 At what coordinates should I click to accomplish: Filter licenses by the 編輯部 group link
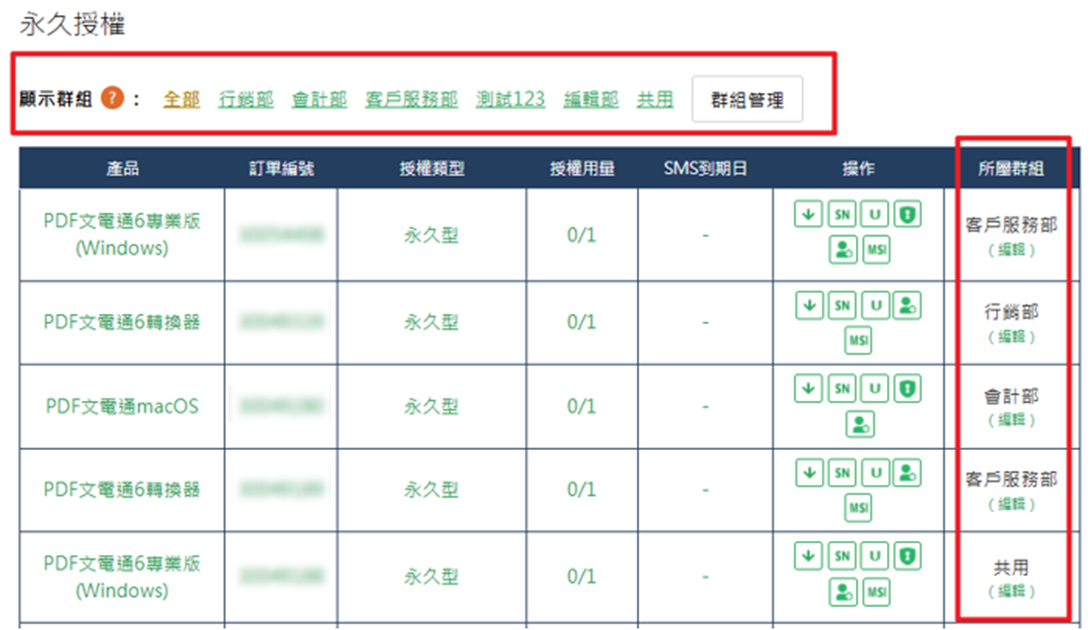click(x=591, y=100)
